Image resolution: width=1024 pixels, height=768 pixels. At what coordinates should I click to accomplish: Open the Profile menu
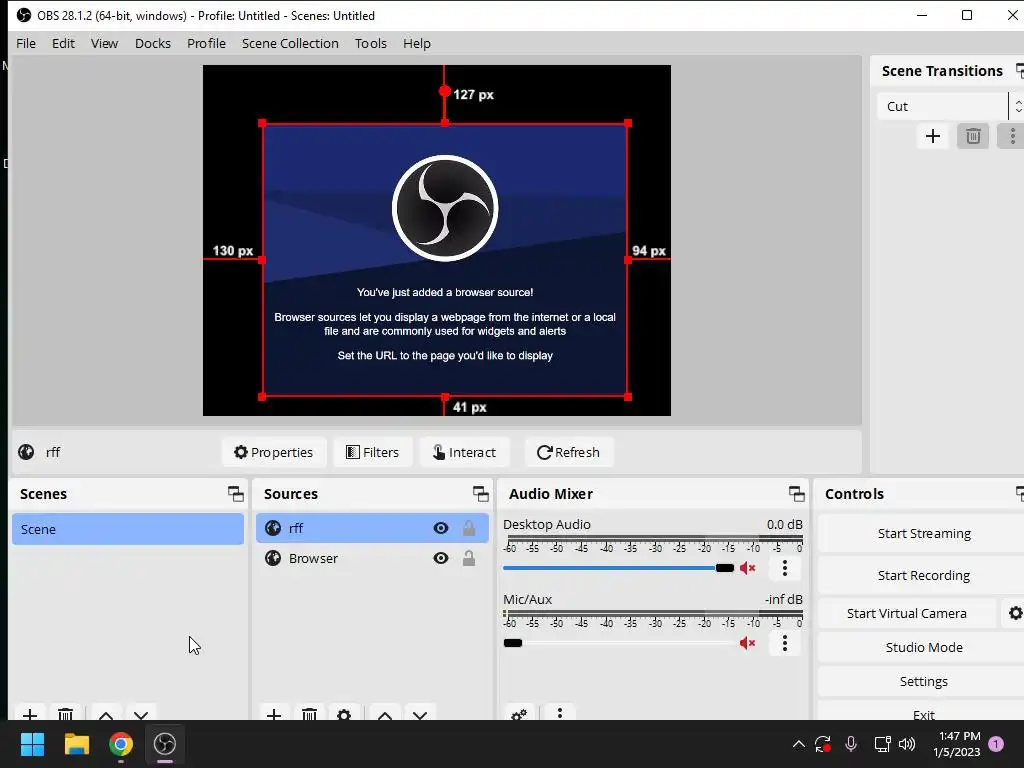coord(206,43)
